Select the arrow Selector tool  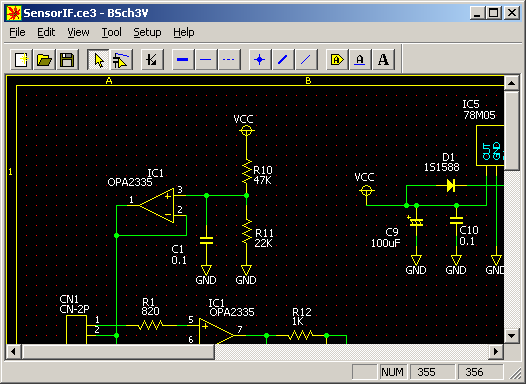(98, 60)
